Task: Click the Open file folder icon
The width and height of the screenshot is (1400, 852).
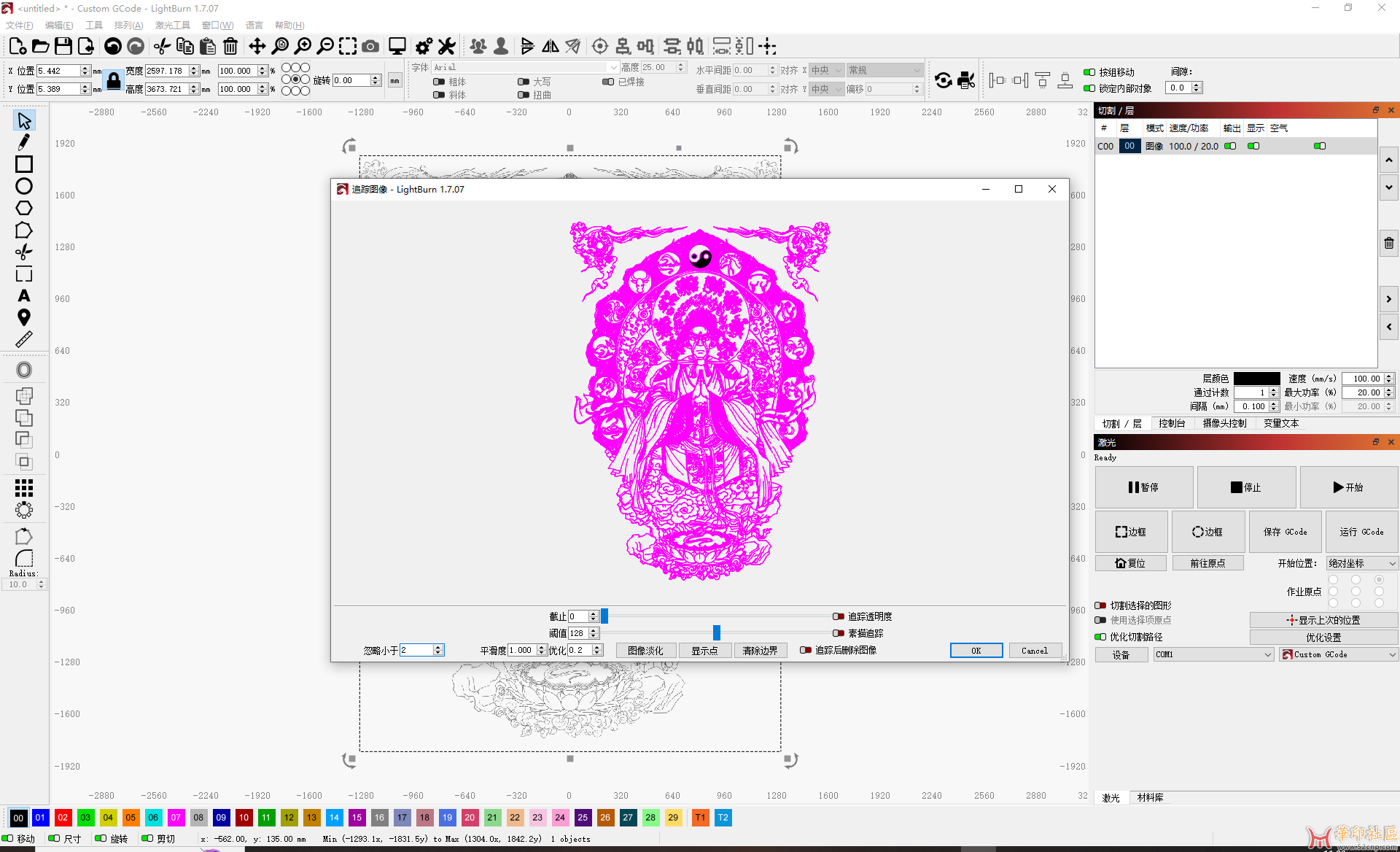Action: click(x=41, y=47)
